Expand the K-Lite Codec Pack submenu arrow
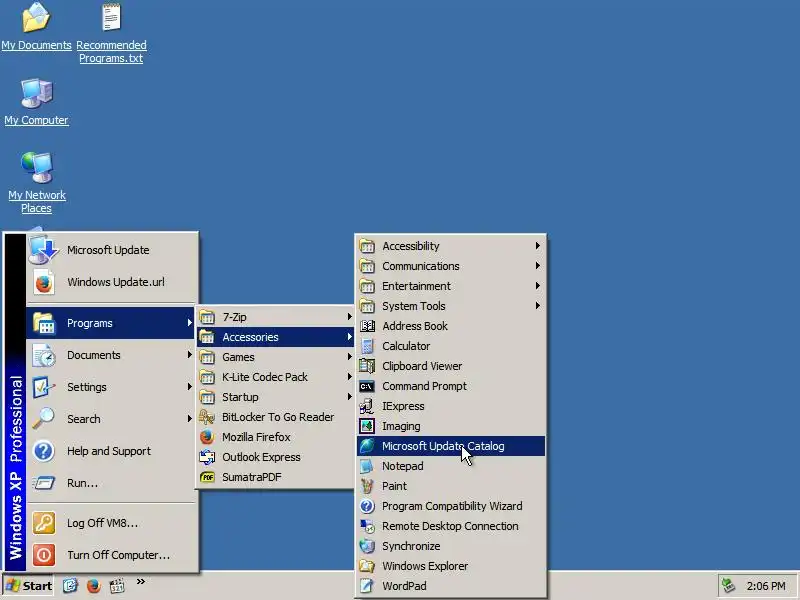800x600 pixels. 349,377
